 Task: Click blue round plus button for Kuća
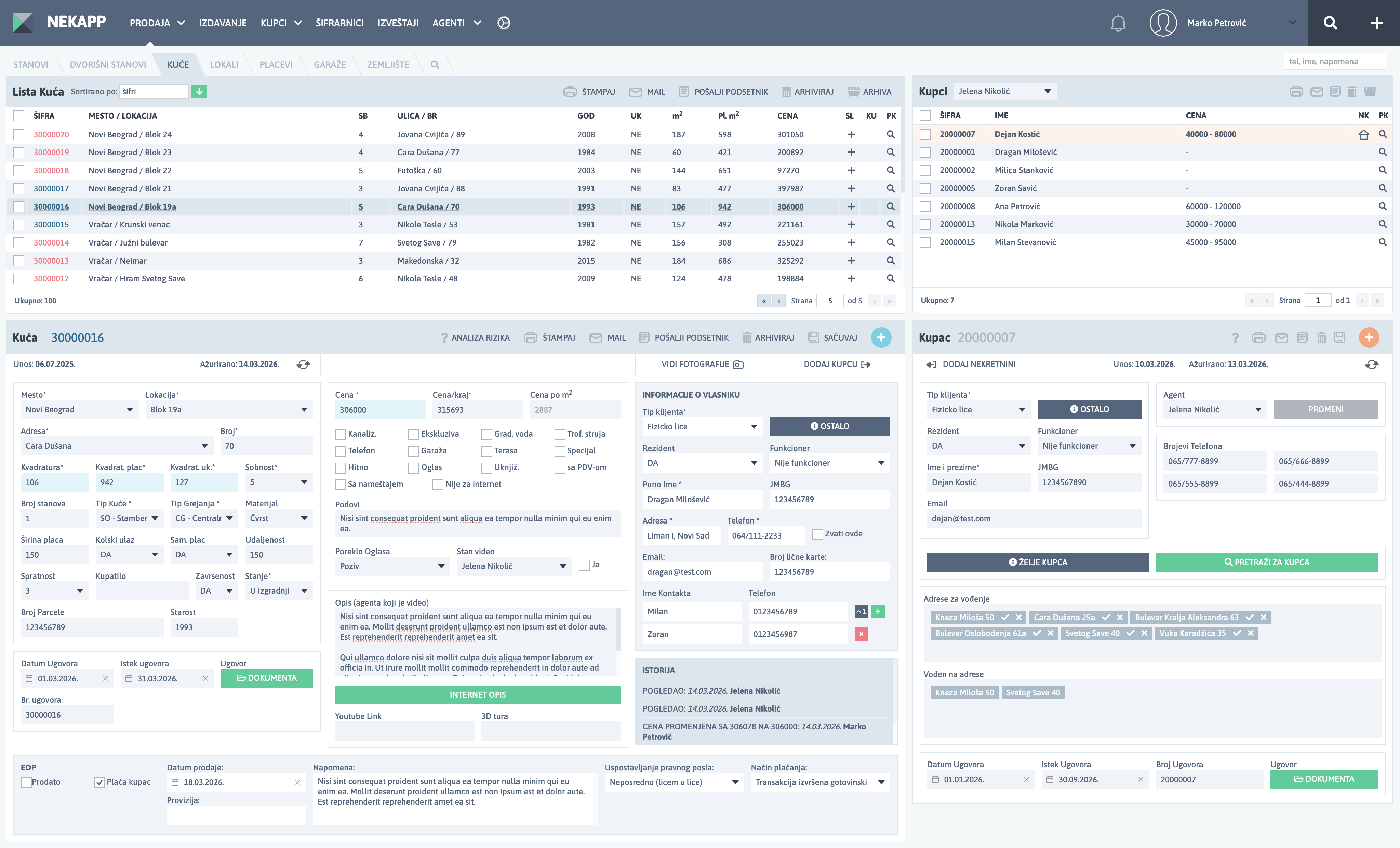pyautogui.click(x=881, y=337)
